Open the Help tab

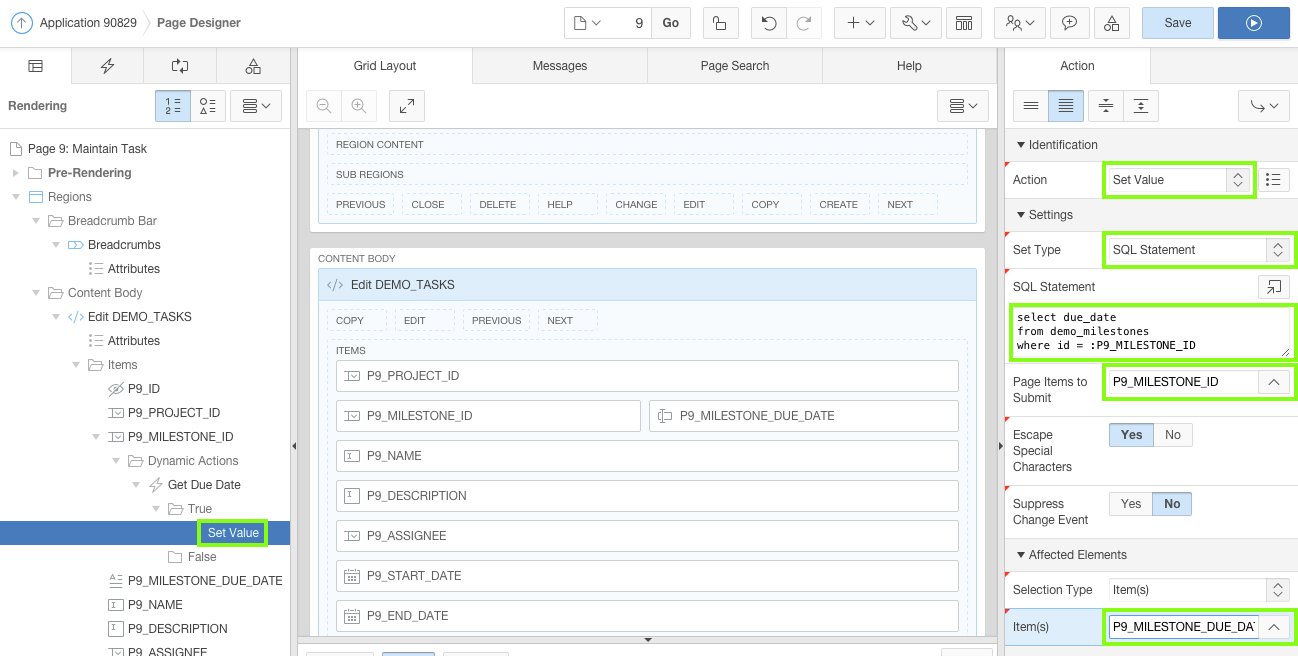click(x=909, y=66)
